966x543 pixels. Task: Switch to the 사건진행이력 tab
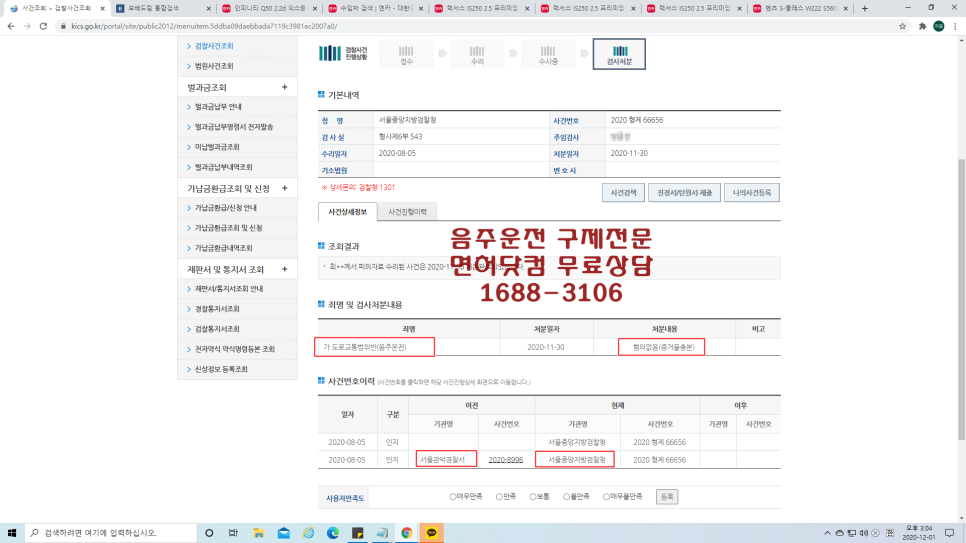coord(407,212)
